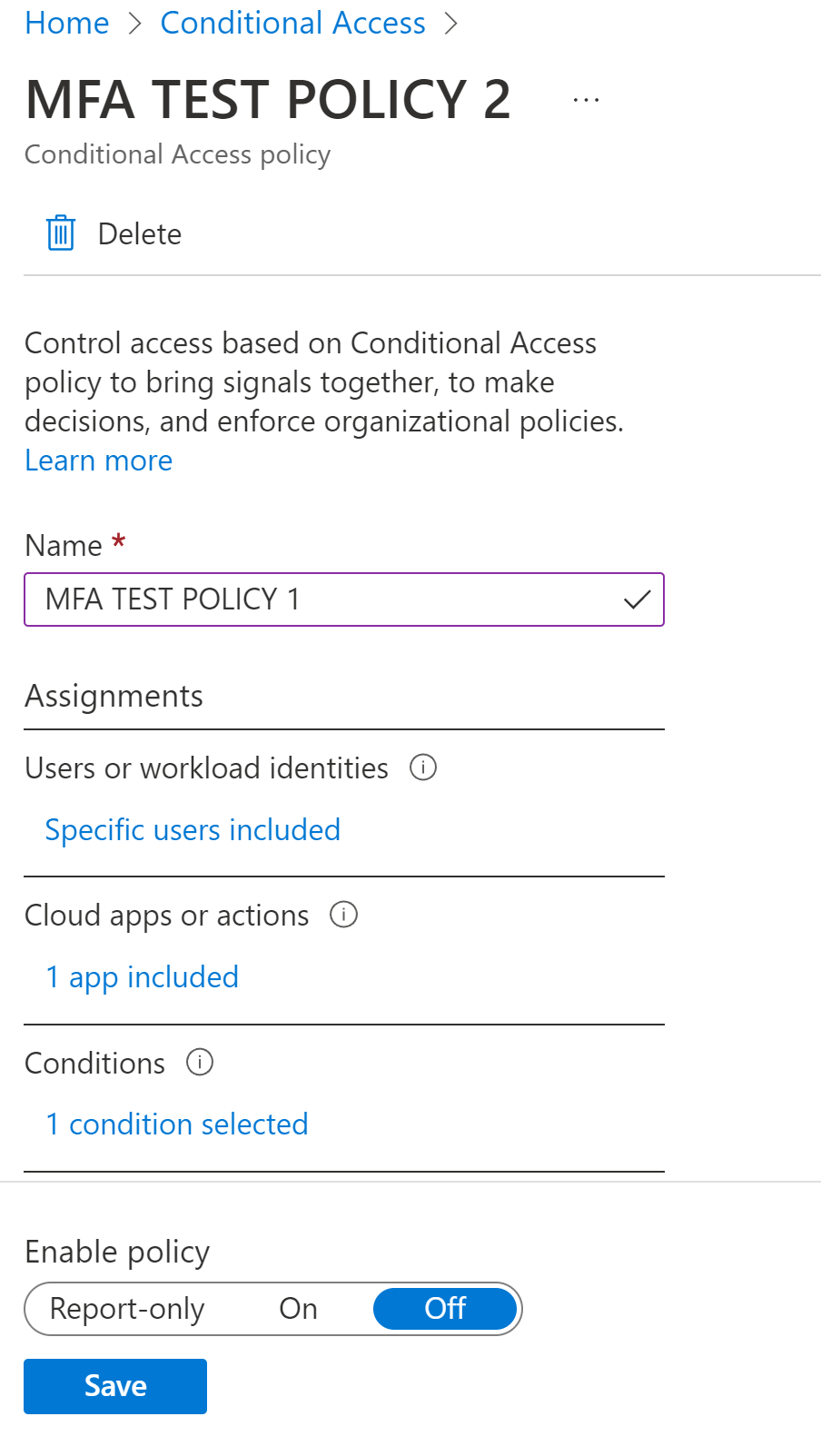Click into the policy Name text field
The height and width of the screenshot is (1456, 821).
(x=344, y=599)
